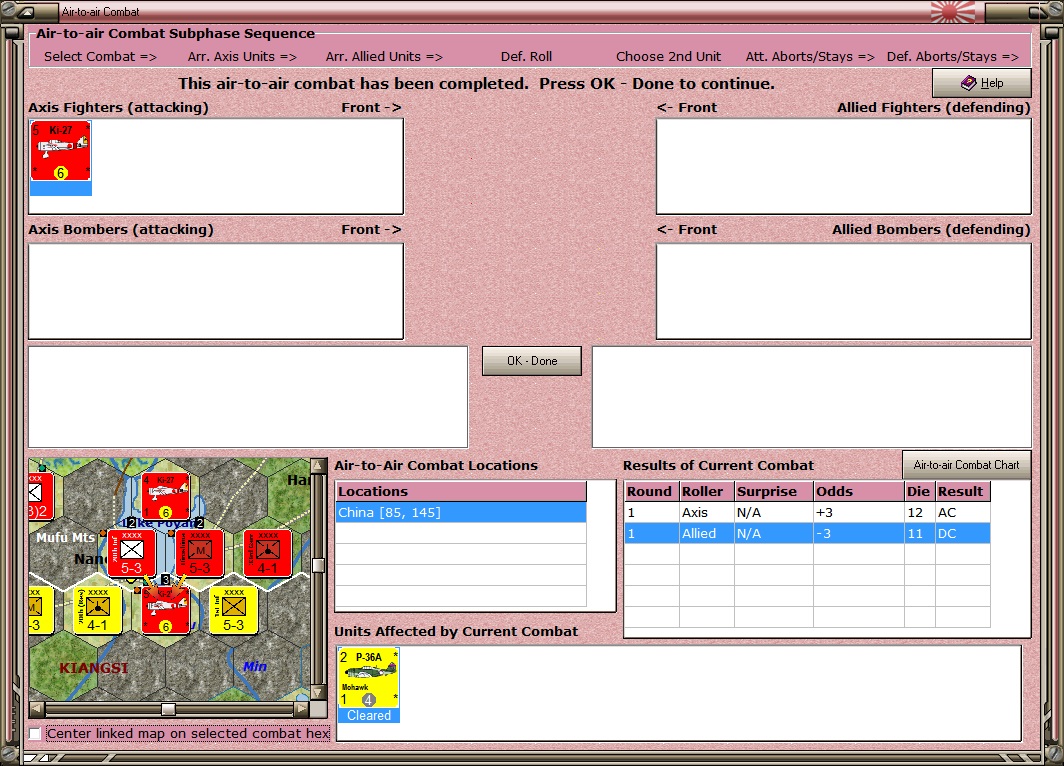This screenshot has width=1064, height=766.
Task: Click the yellow 1st Inf 5-3 unit on map
Action: (233, 611)
